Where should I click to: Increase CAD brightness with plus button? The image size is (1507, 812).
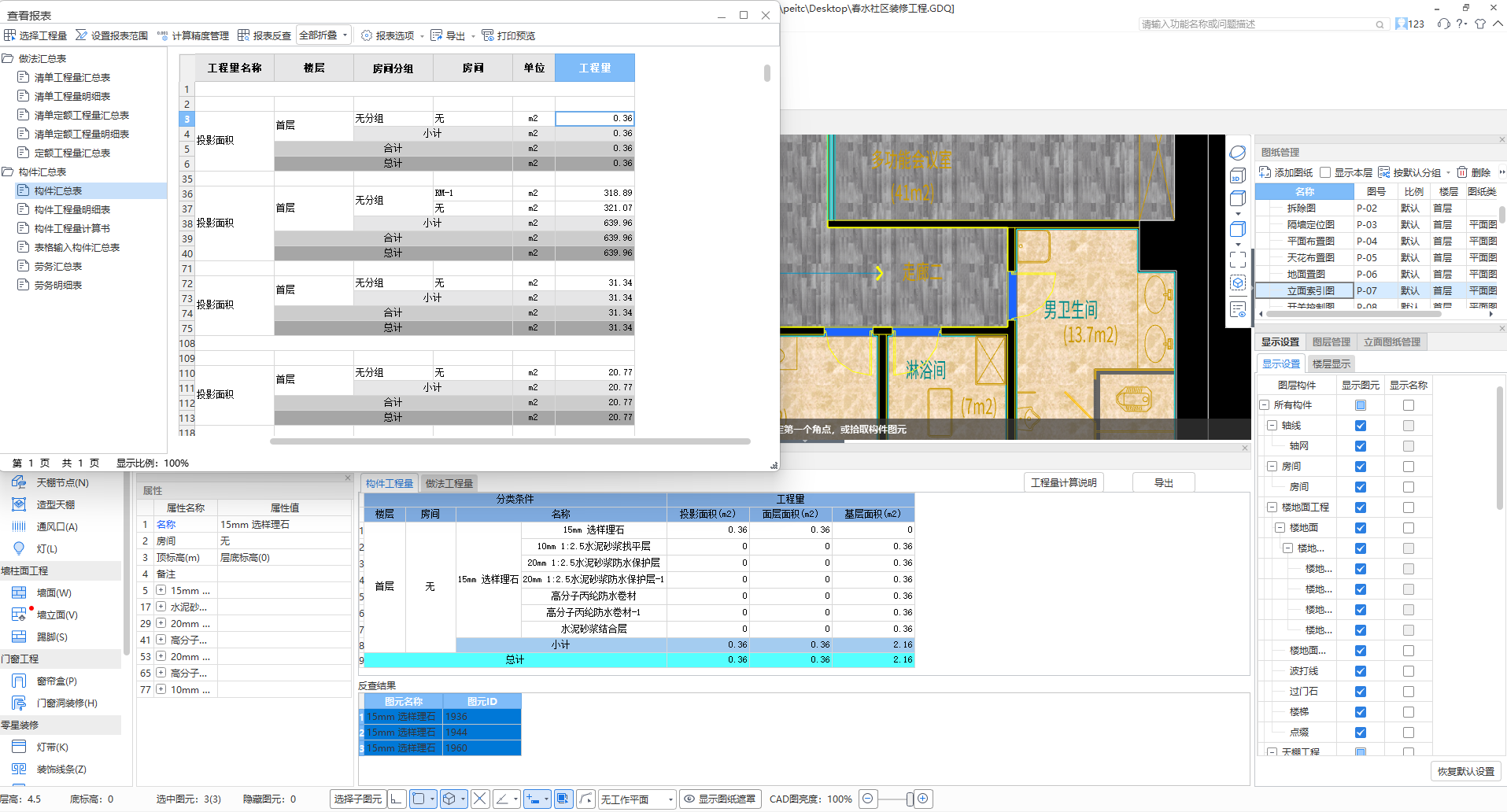923,799
